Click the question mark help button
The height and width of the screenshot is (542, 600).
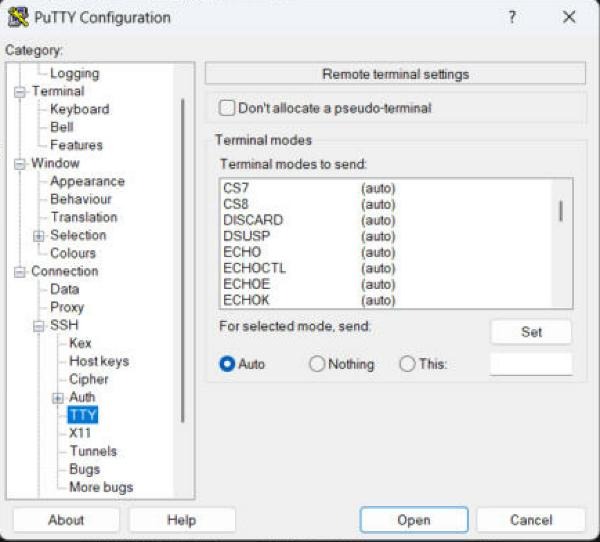click(512, 17)
